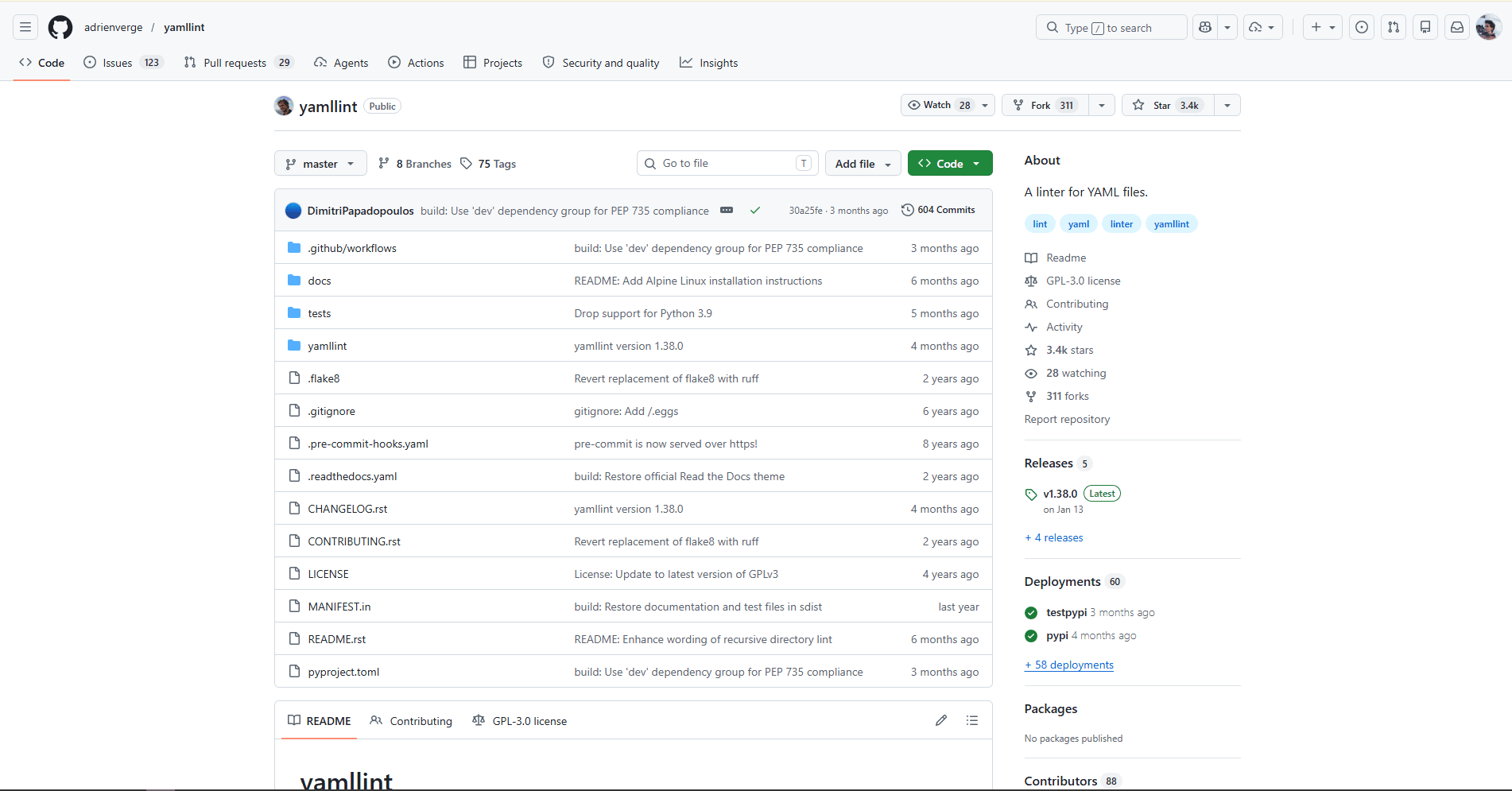Click the .github/workflows folder icon
Screen dimensions: 1512x791
(294, 248)
